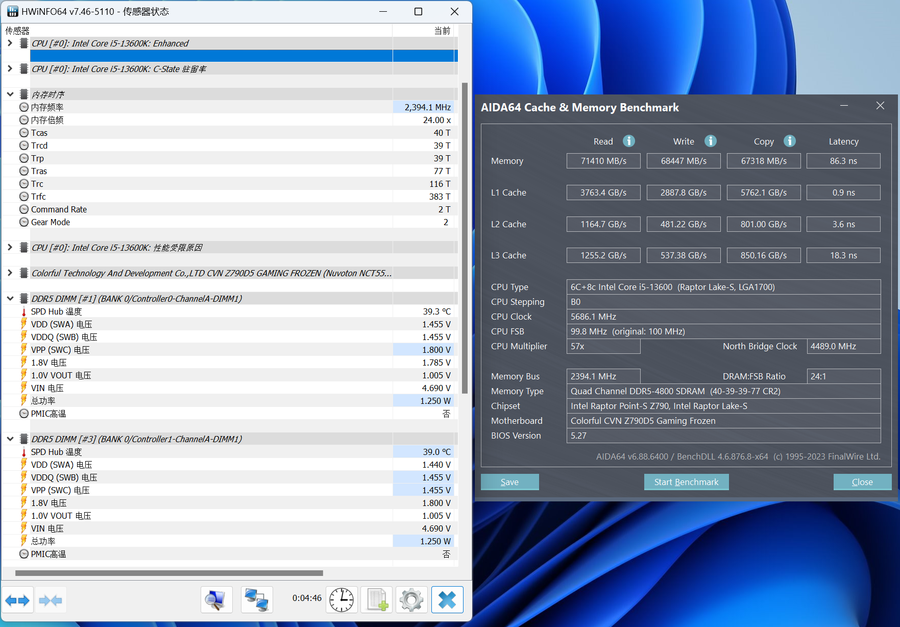Click the icon beside Command Rate row
The image size is (900, 627).
24,210
